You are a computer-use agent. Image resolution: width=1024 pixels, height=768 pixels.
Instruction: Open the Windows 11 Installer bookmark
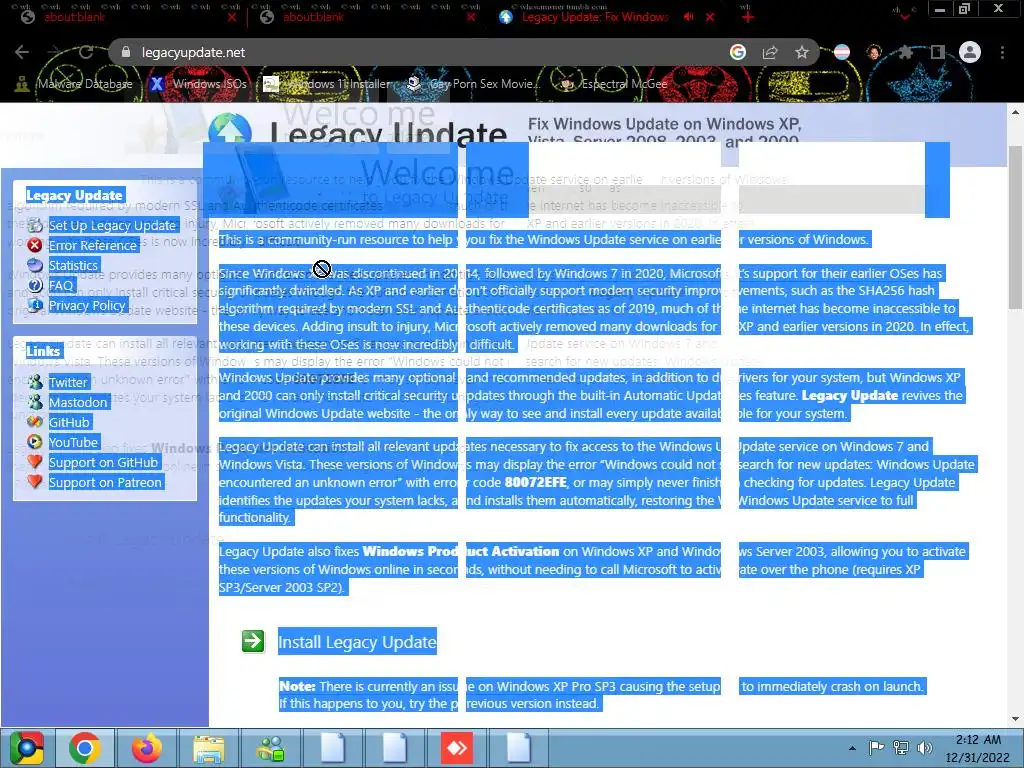click(x=328, y=84)
